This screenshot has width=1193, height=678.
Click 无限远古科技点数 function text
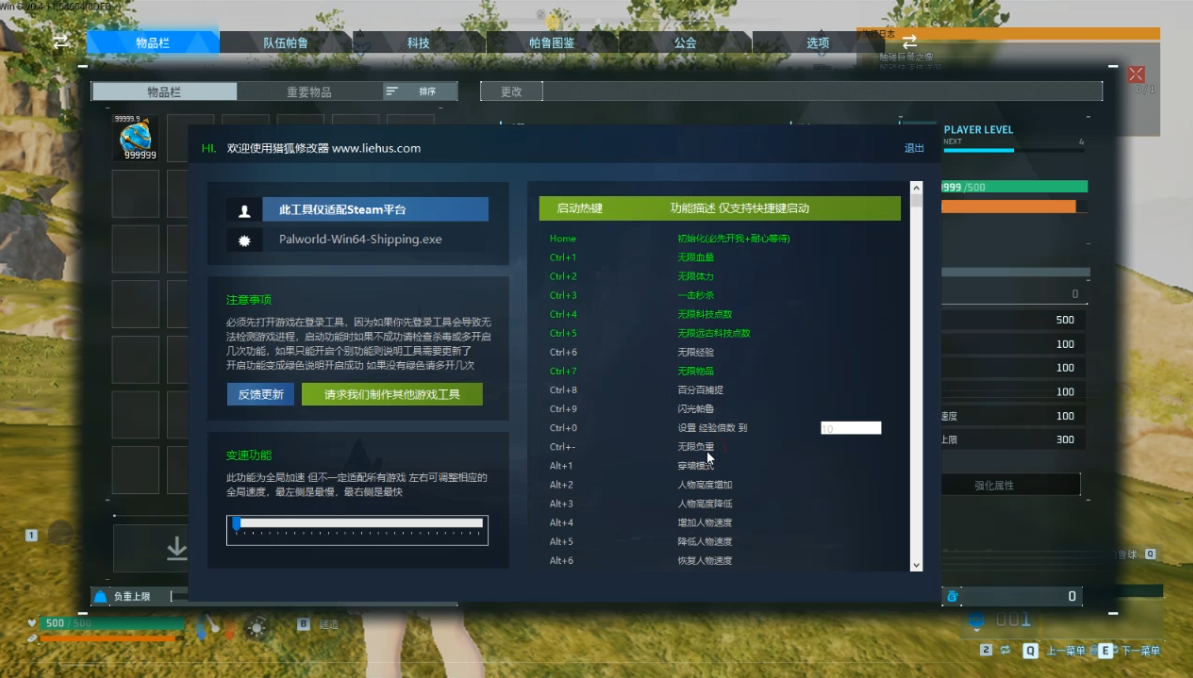[x=714, y=333]
